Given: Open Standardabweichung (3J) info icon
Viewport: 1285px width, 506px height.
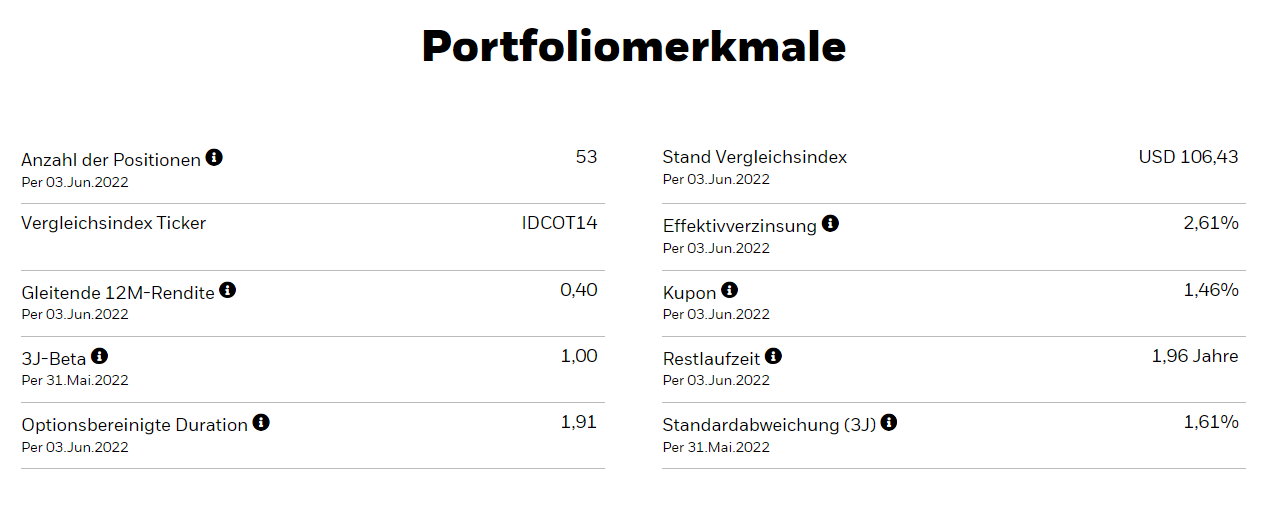Looking at the screenshot, I should [889, 423].
